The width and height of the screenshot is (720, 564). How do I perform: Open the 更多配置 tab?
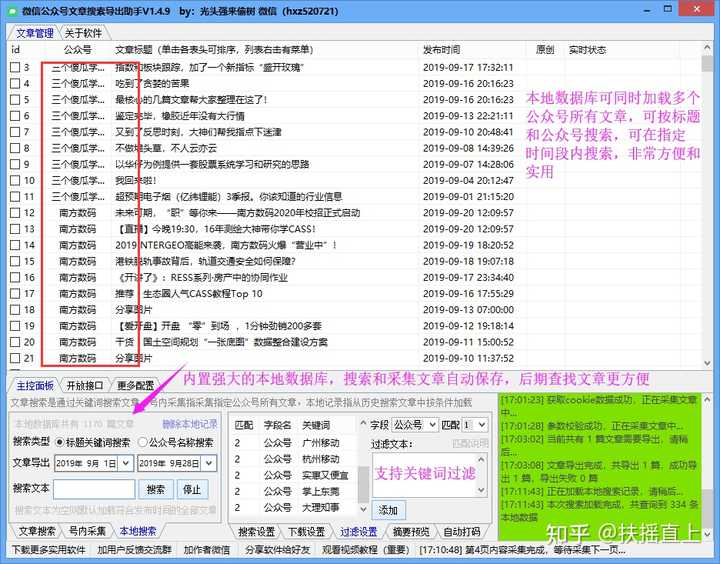[x=135, y=386]
